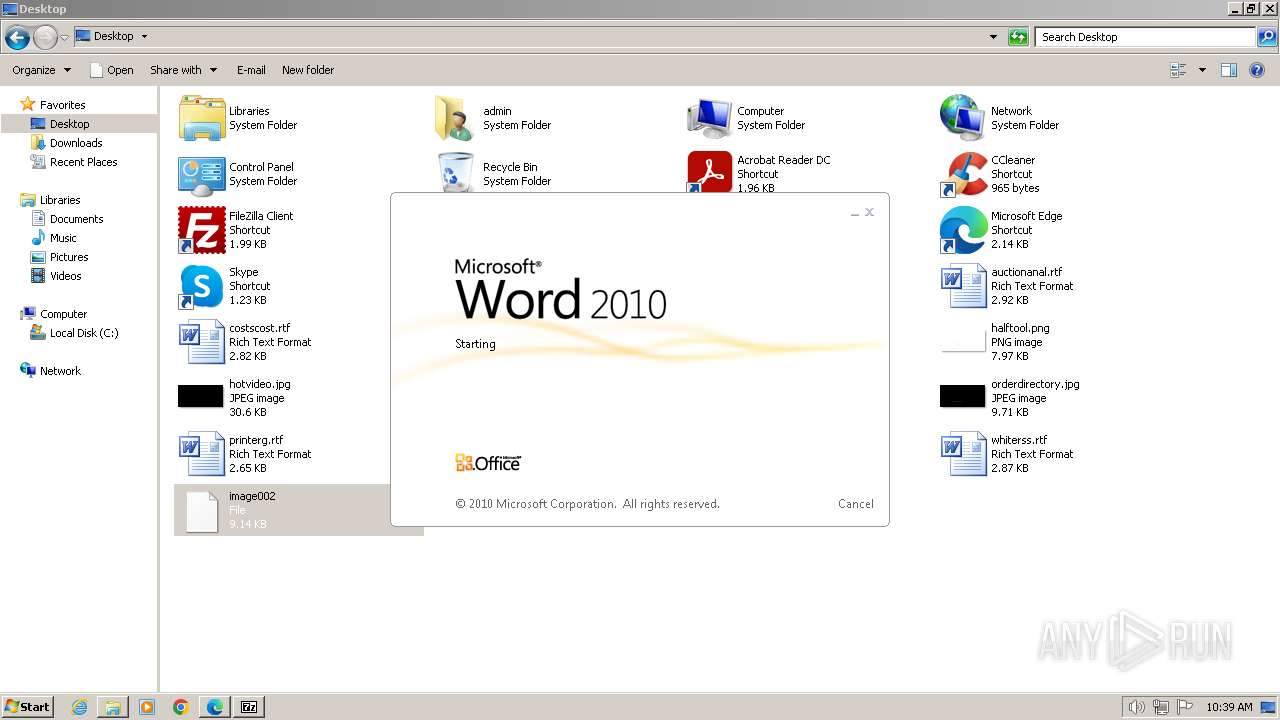The image size is (1280, 720).
Task: Select Network in navigation pane
Action: pos(60,371)
